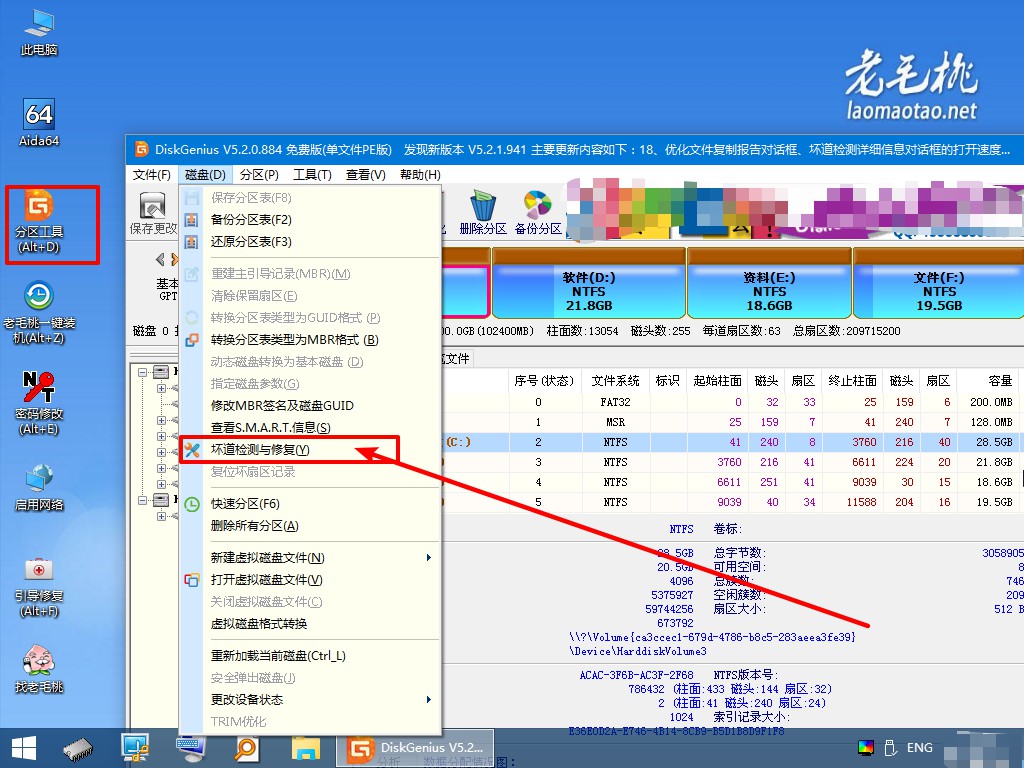Choose 重新加载当前磁盘(Ctrl_L) item
This screenshot has height=768, width=1024.
(x=311, y=656)
